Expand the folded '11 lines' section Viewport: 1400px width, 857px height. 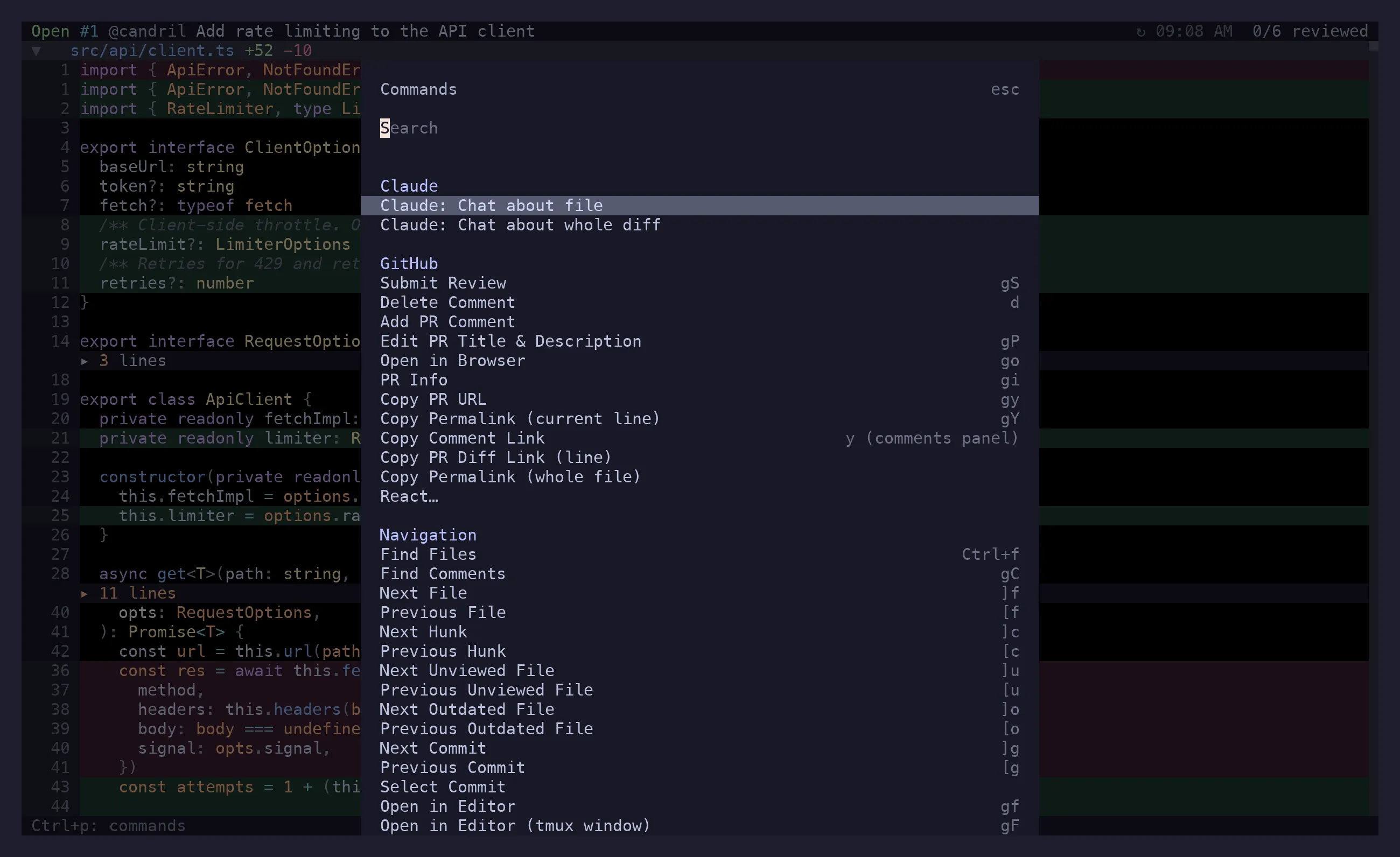pos(128,593)
